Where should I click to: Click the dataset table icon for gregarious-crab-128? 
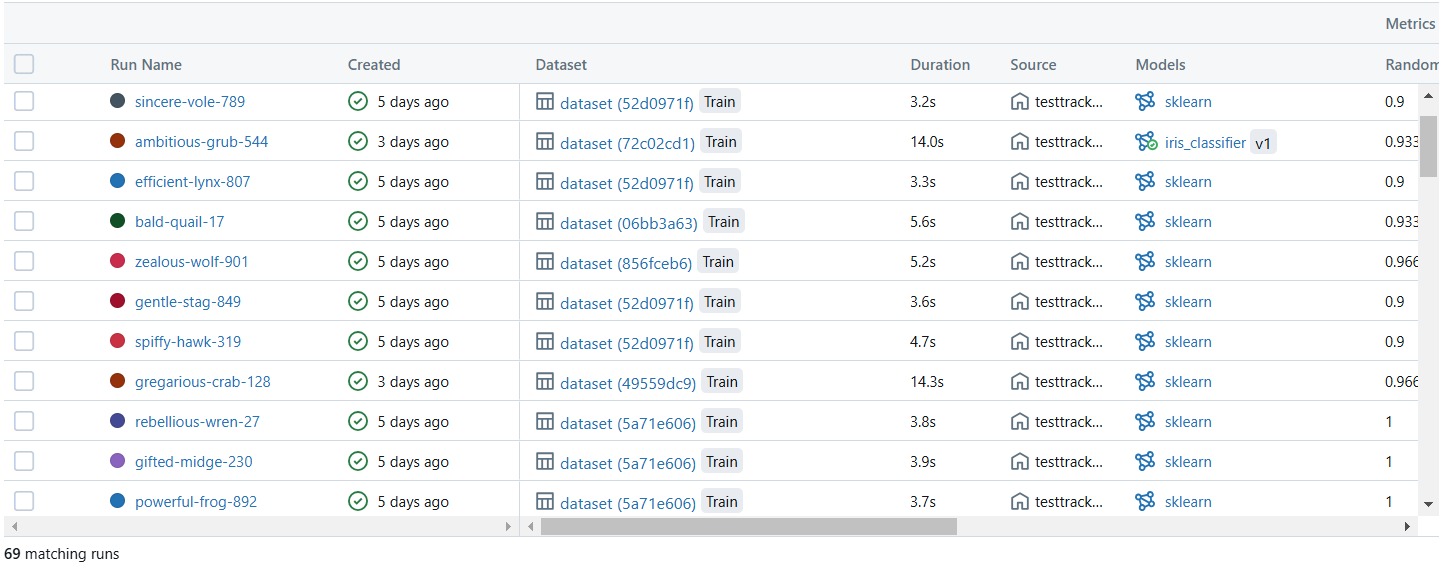point(545,382)
